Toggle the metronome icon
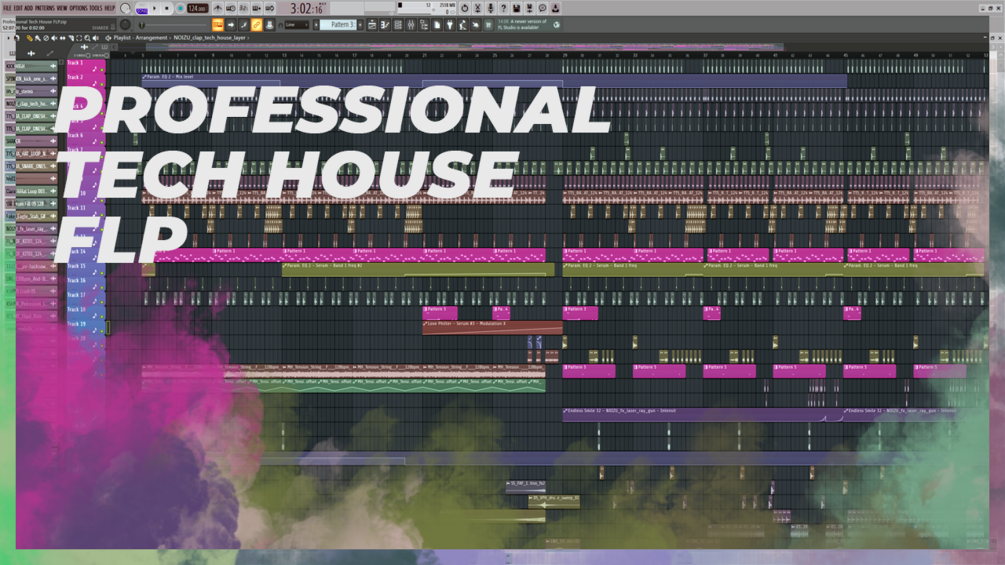The image size is (1005, 565). (x=218, y=8)
